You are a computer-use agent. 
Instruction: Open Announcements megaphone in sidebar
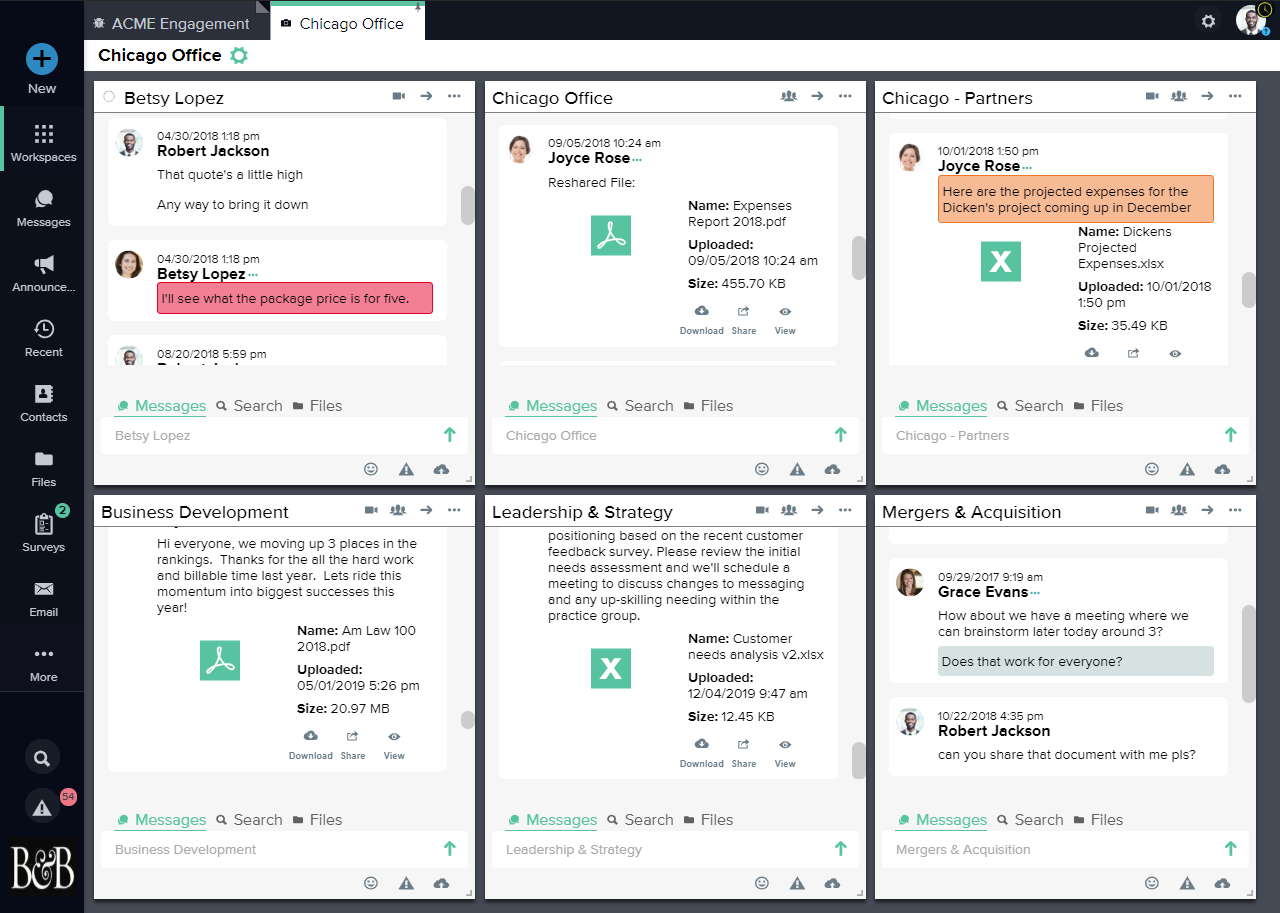point(43,273)
